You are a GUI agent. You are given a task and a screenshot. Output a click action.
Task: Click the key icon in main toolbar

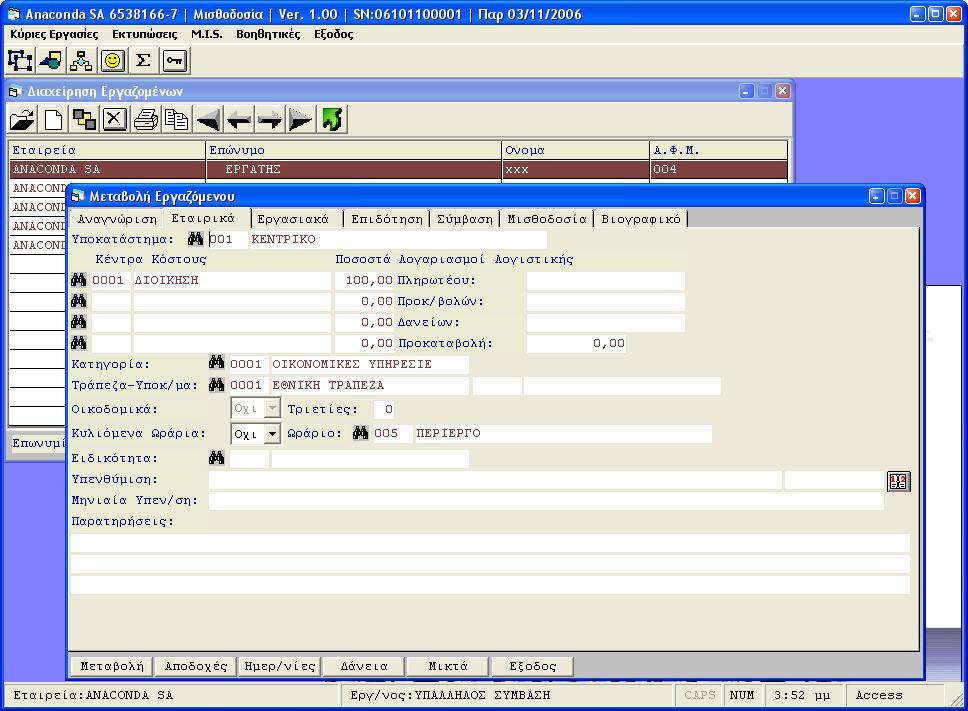pos(175,61)
